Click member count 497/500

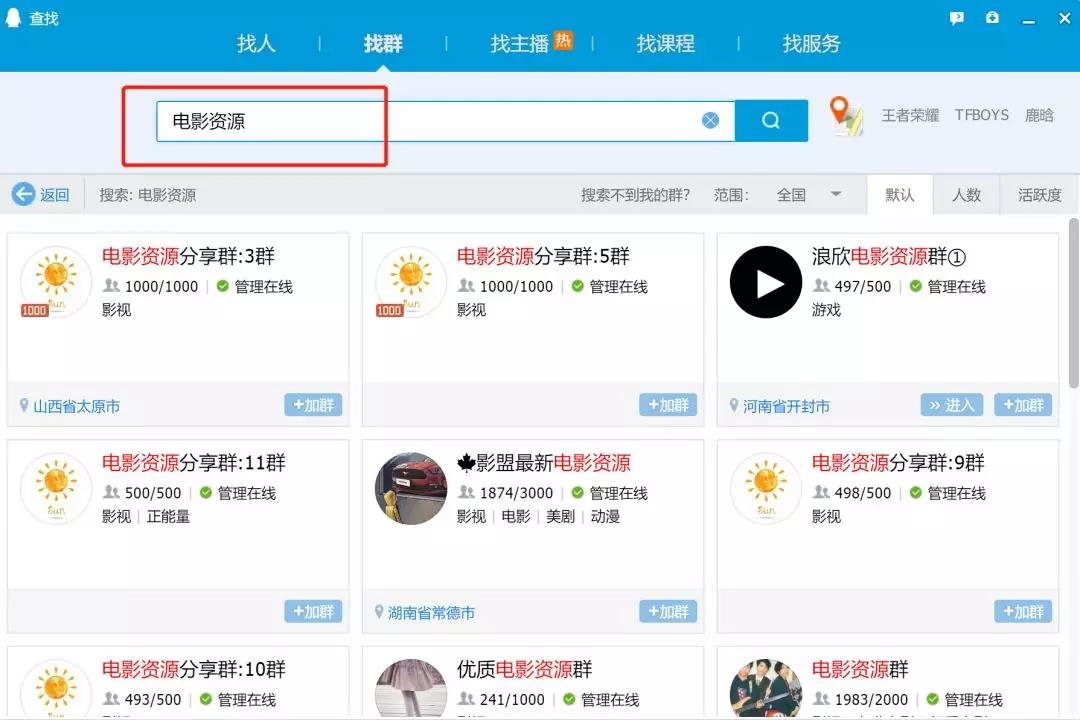coord(862,287)
